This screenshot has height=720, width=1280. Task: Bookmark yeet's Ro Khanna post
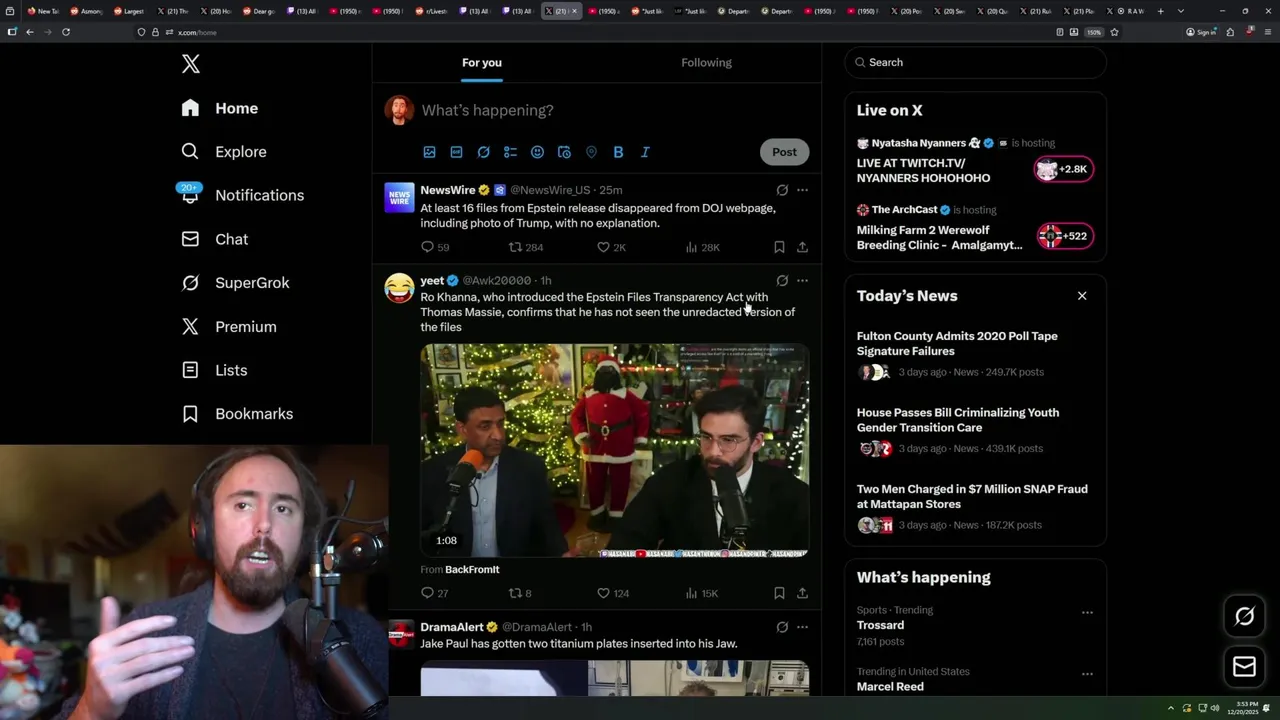click(x=779, y=593)
